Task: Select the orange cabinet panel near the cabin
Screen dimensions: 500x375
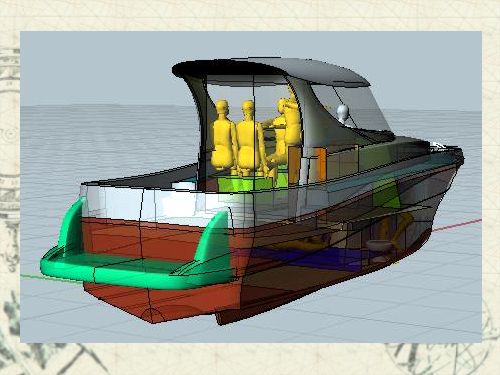Action: coord(320,164)
